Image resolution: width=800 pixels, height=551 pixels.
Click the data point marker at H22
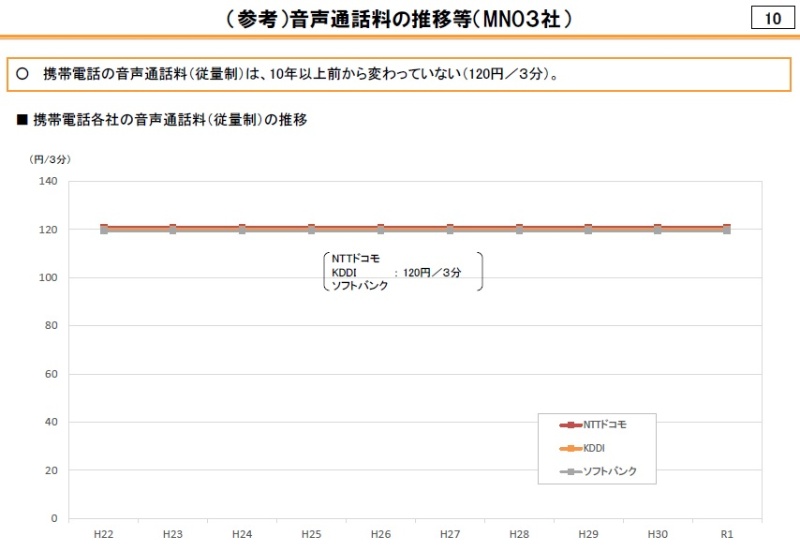pos(104,229)
